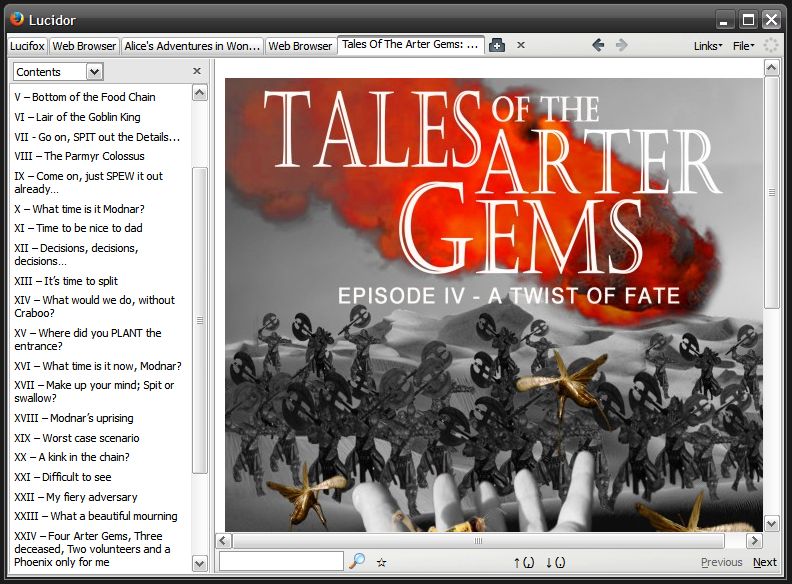Click the contents list scrollbar thumb
The image size is (792, 584).
200,320
